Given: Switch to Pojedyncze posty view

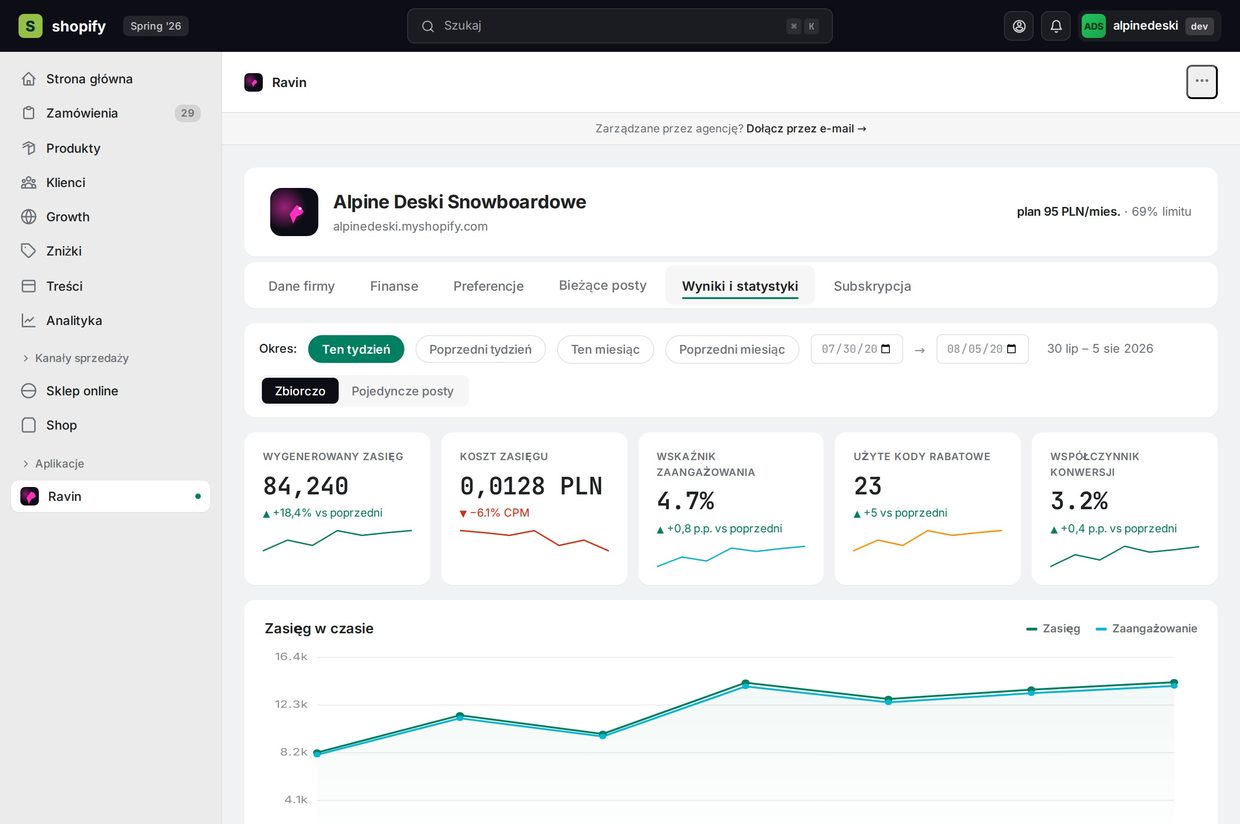Looking at the screenshot, I should 403,391.
